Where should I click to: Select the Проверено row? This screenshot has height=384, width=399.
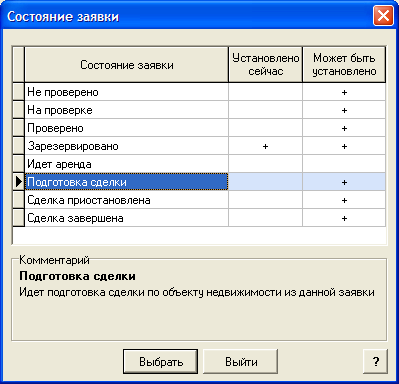point(199,128)
